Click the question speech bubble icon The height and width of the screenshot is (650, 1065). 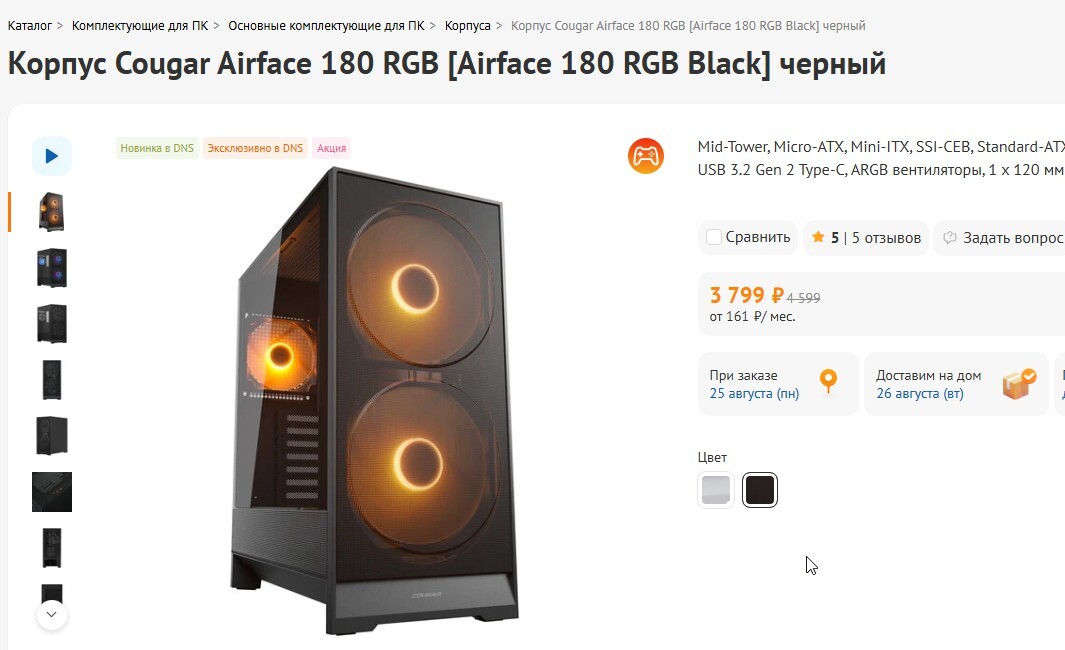(950, 238)
